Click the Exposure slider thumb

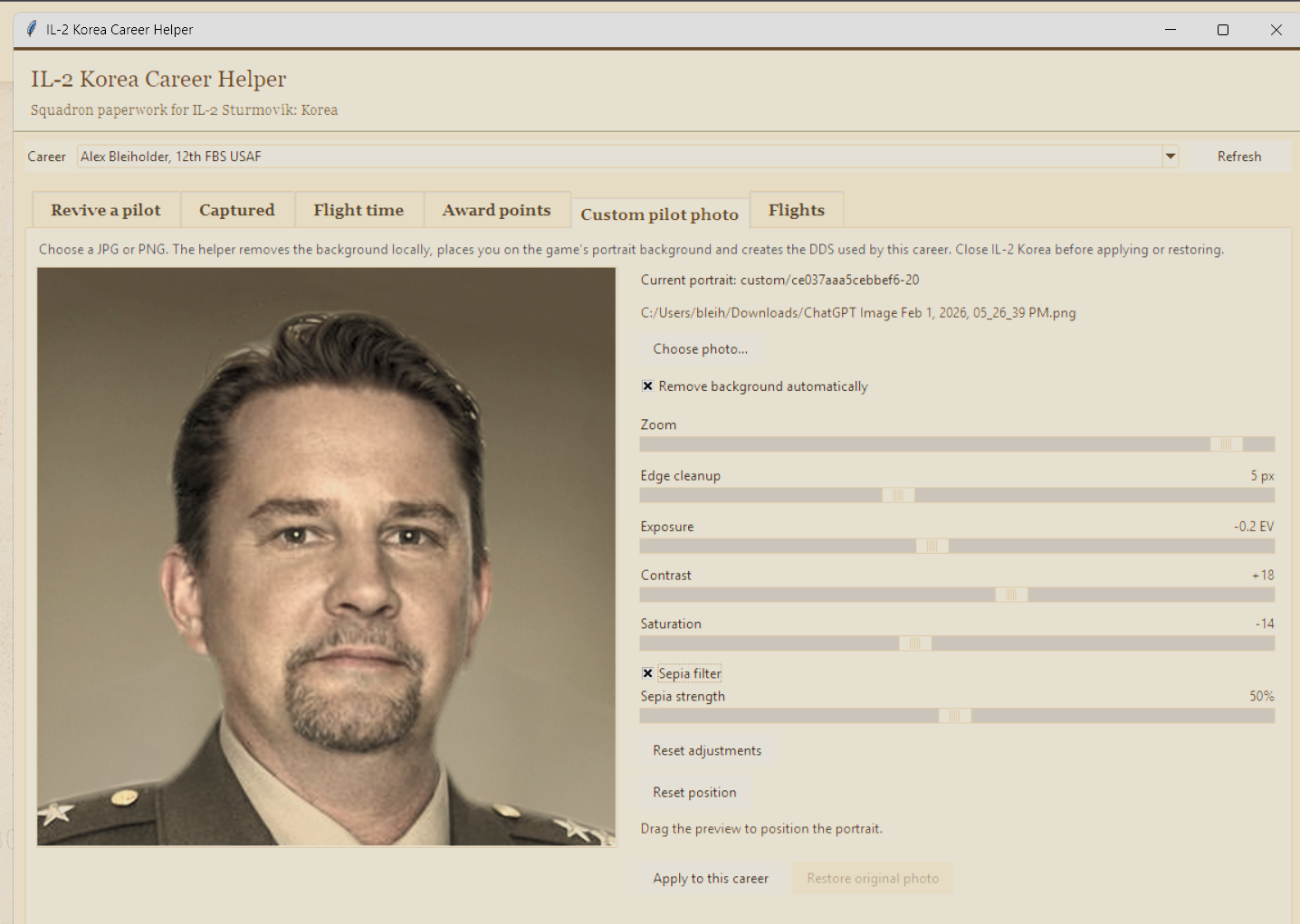[x=932, y=546]
